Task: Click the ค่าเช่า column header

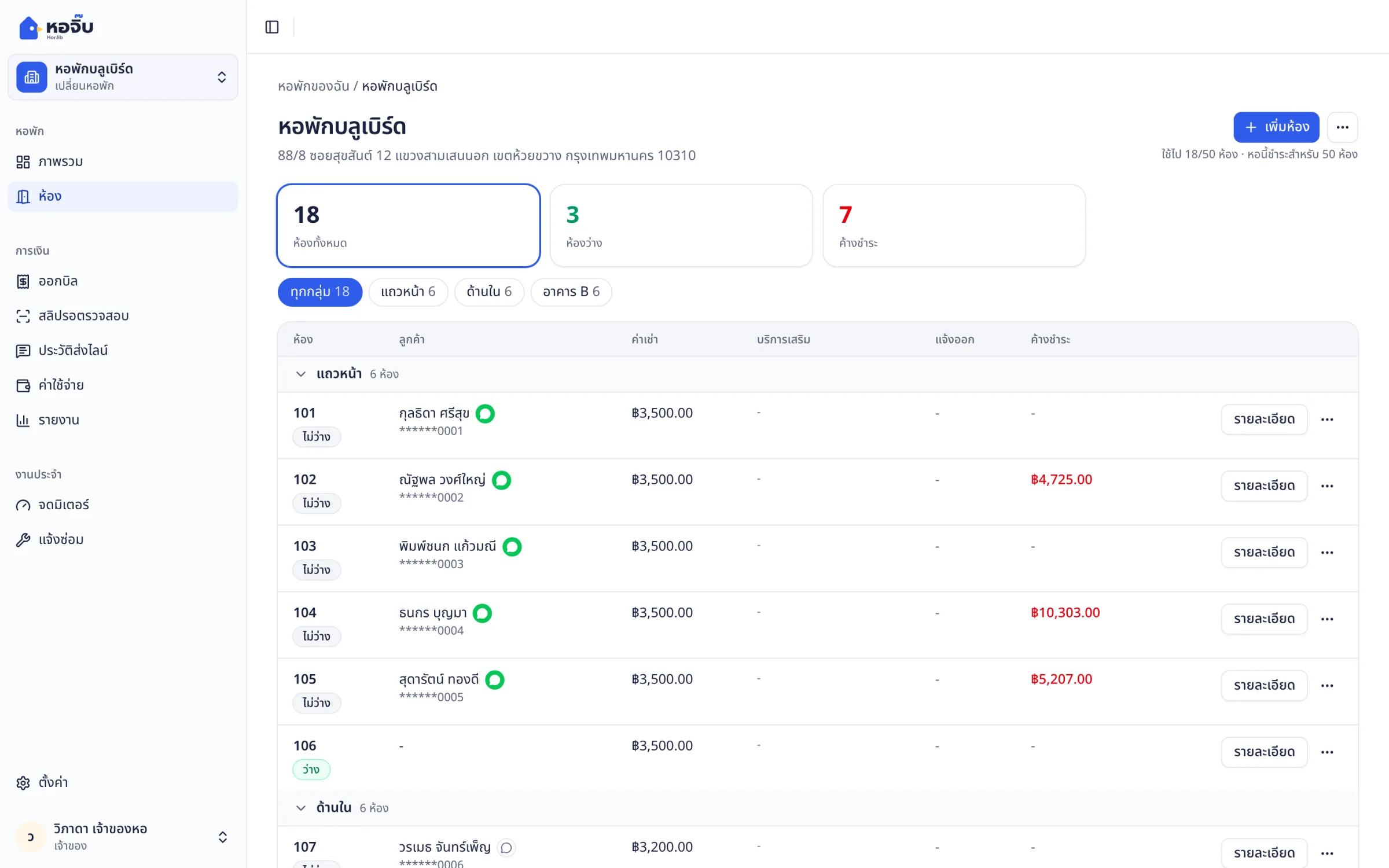Action: tap(644, 339)
